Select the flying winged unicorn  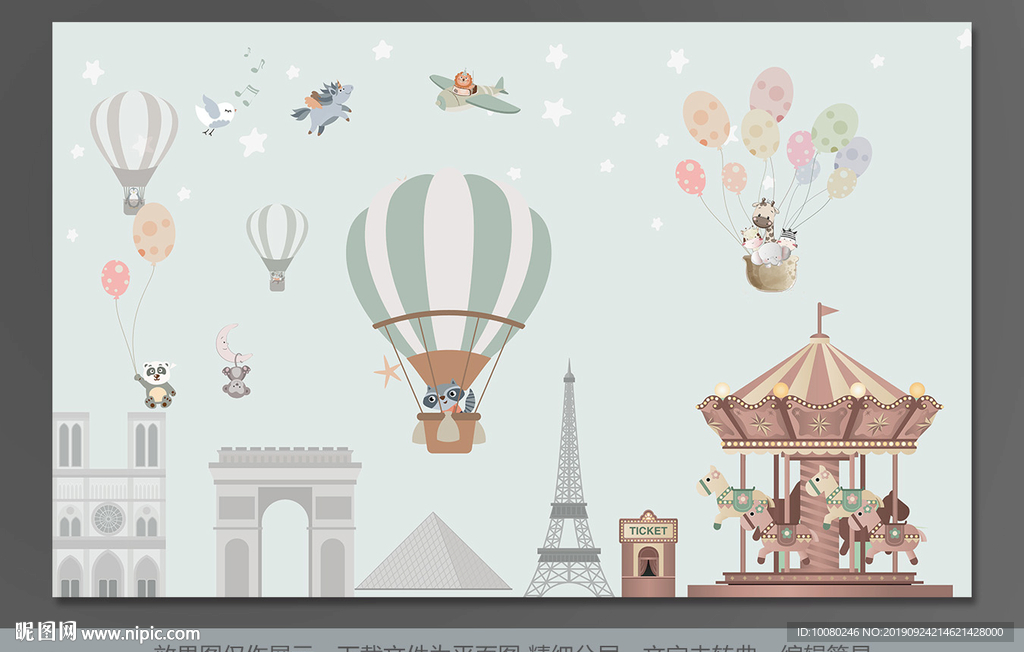click(x=323, y=108)
